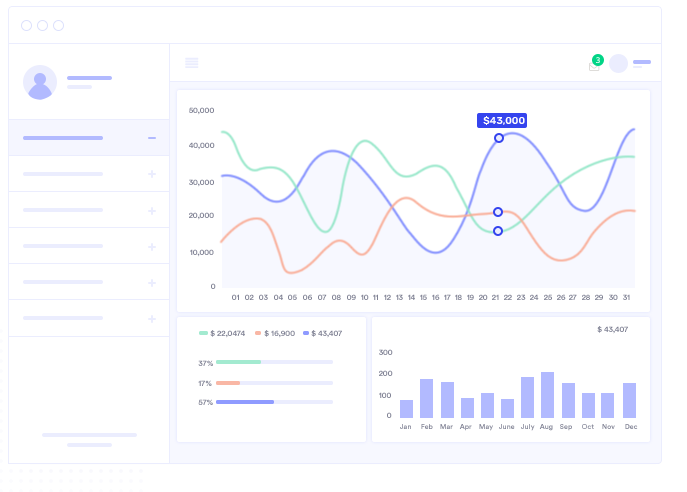
Task: Select the June bar in the bar chart
Action: pos(507,408)
